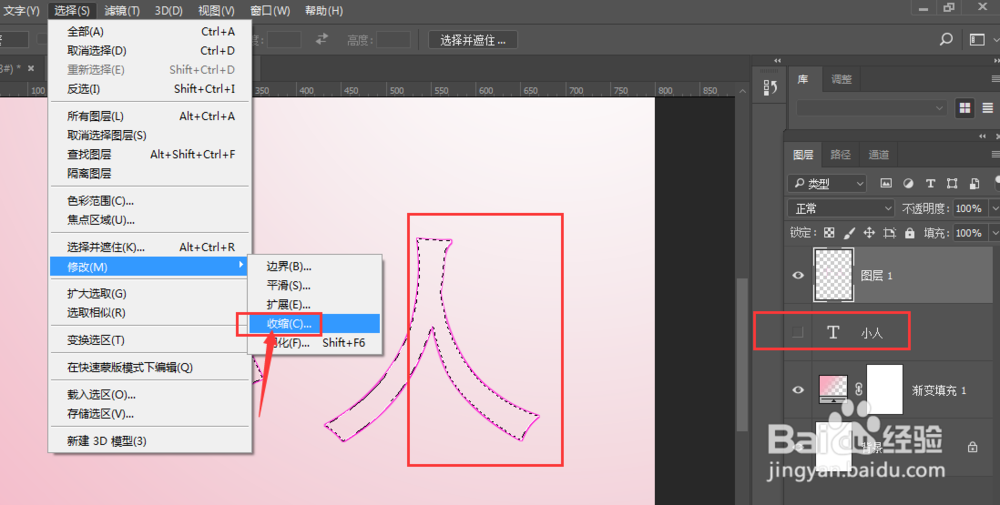Click fill 100% value field

[969, 233]
